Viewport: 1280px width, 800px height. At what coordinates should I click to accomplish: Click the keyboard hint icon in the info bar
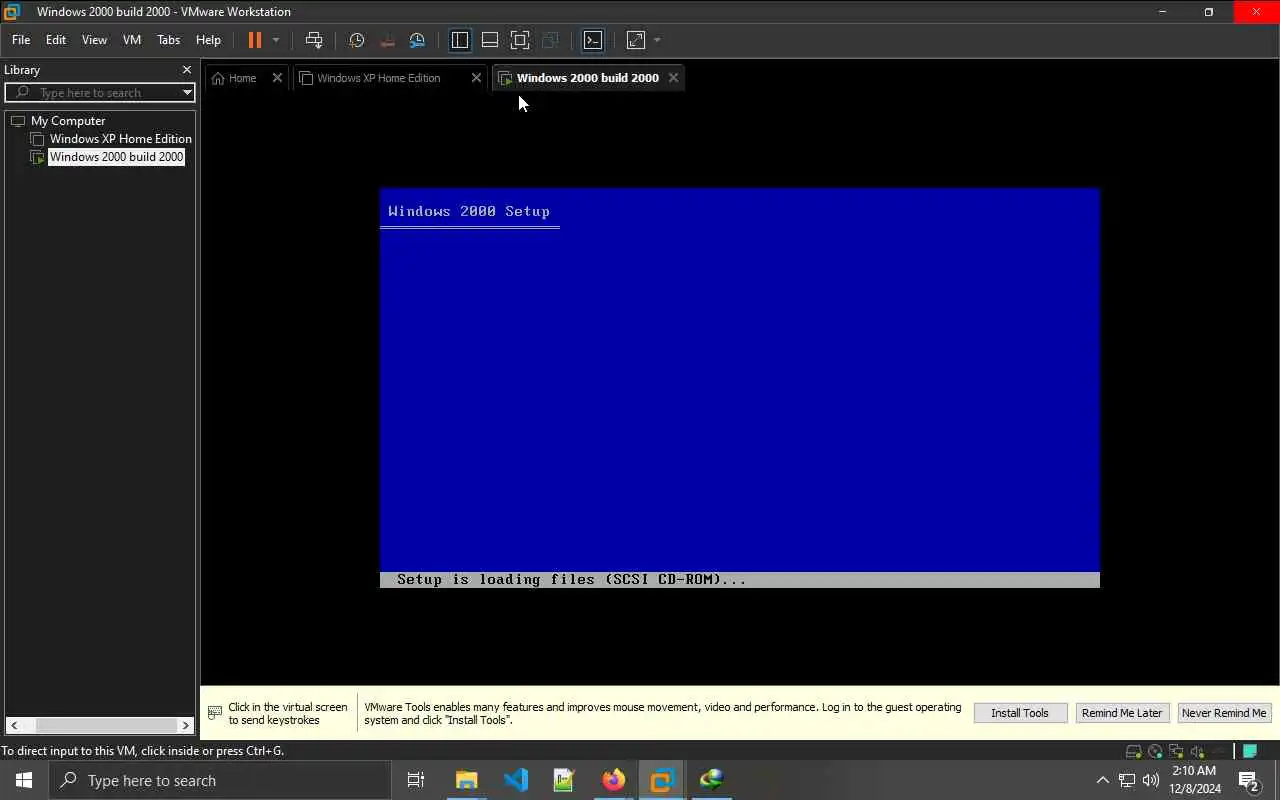(x=215, y=713)
